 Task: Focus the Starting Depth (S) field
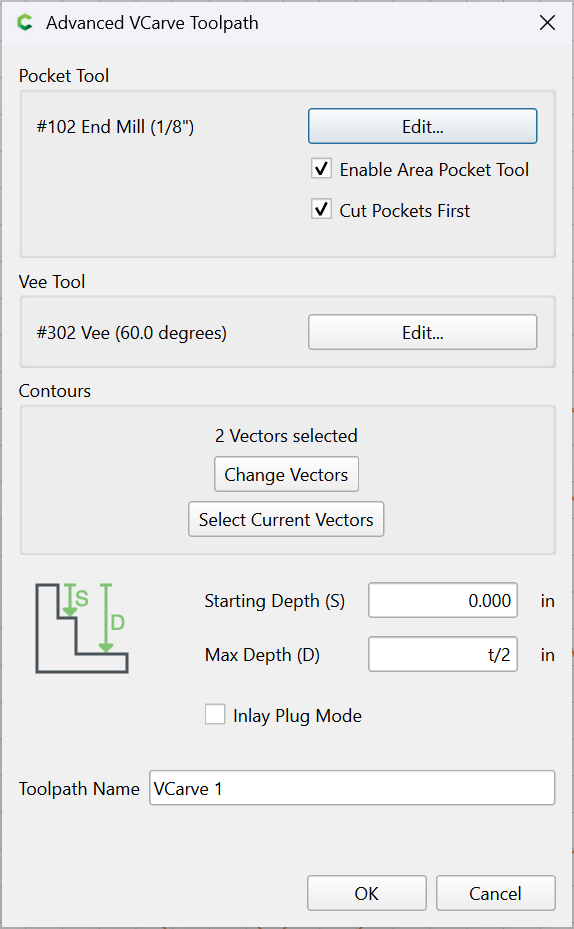[x=442, y=600]
